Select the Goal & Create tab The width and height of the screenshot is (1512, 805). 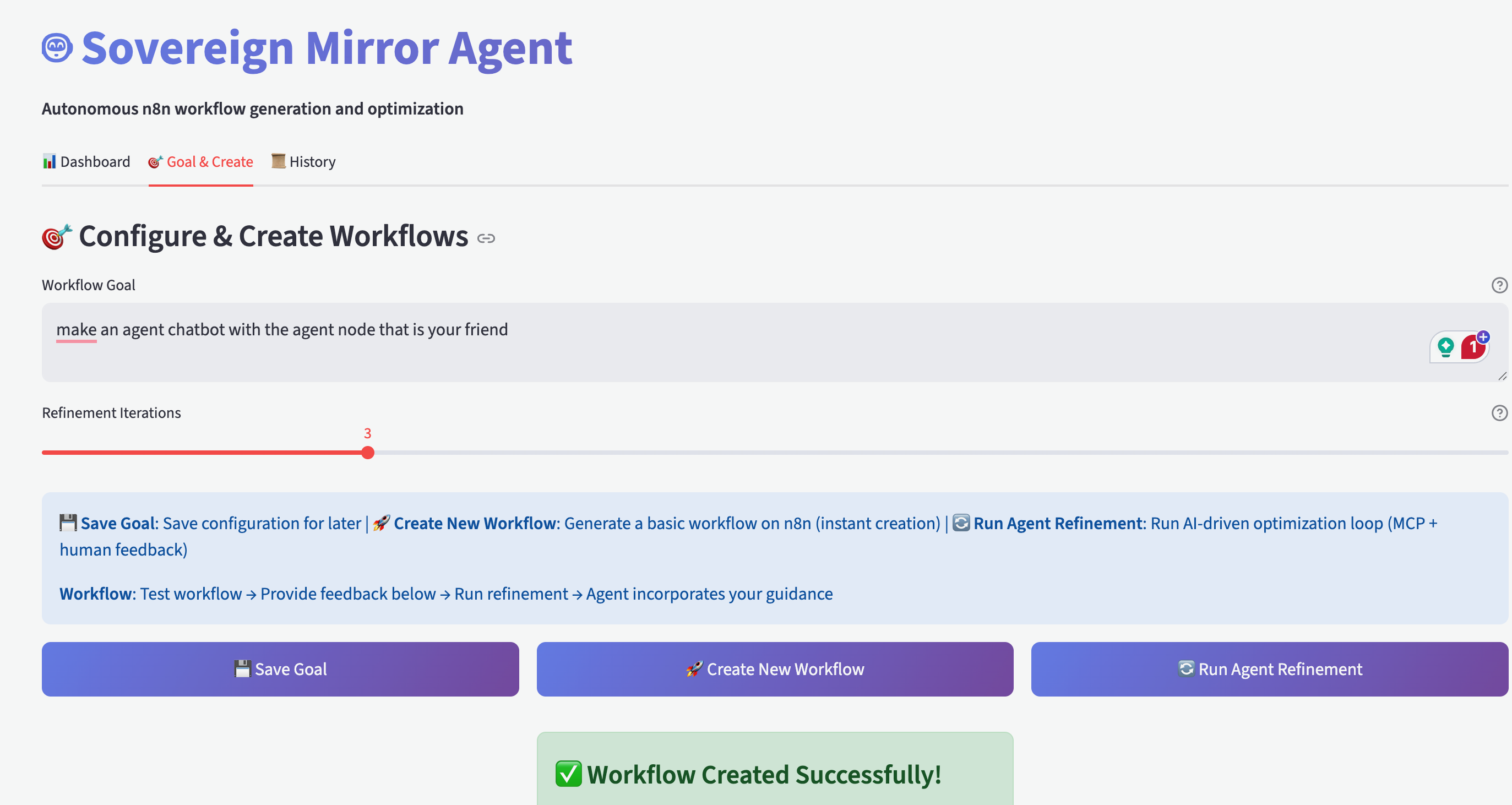[x=201, y=162]
